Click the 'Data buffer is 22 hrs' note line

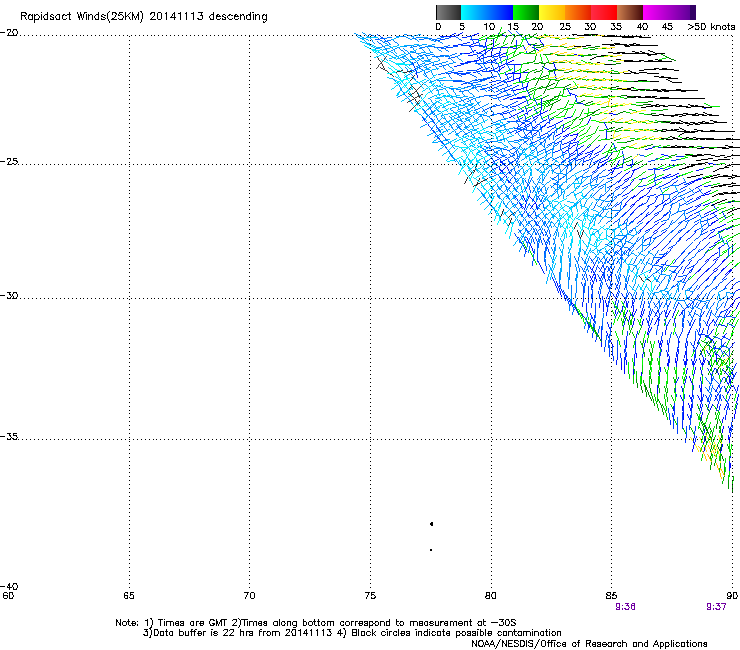(352, 633)
